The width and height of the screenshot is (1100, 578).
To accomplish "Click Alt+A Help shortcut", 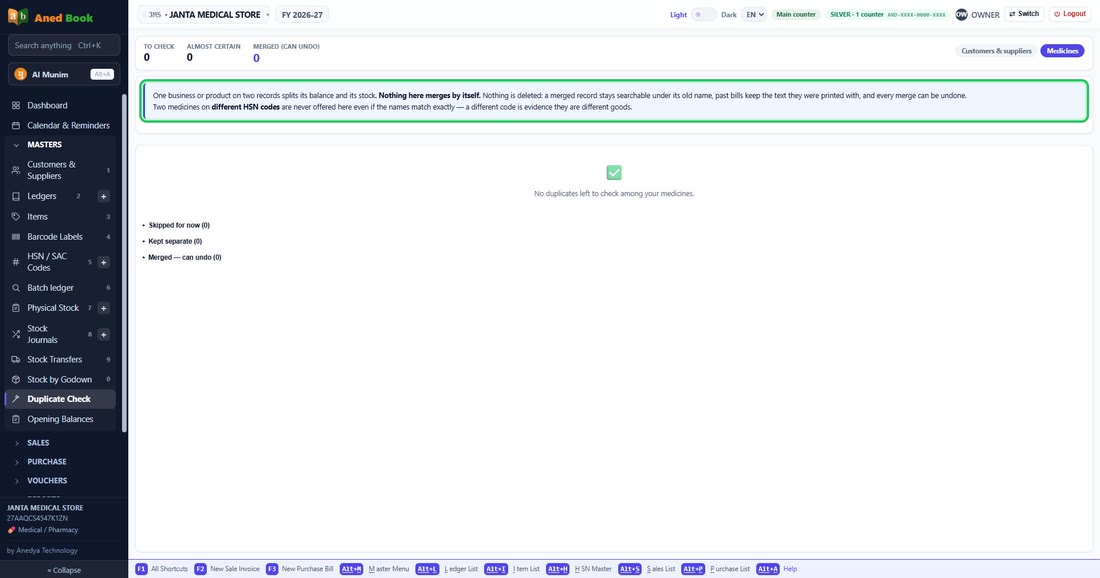I will tap(777, 569).
